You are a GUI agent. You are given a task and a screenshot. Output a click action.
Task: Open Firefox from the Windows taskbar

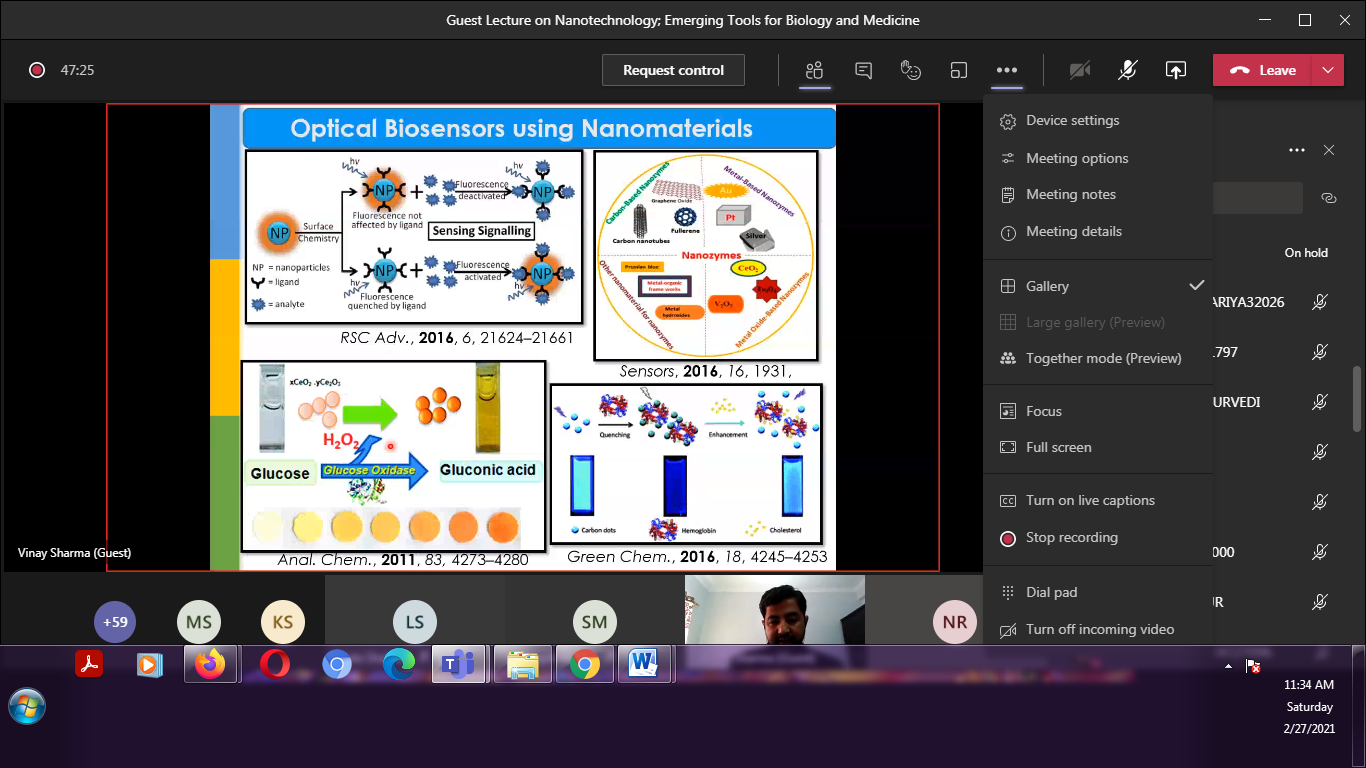coord(210,664)
